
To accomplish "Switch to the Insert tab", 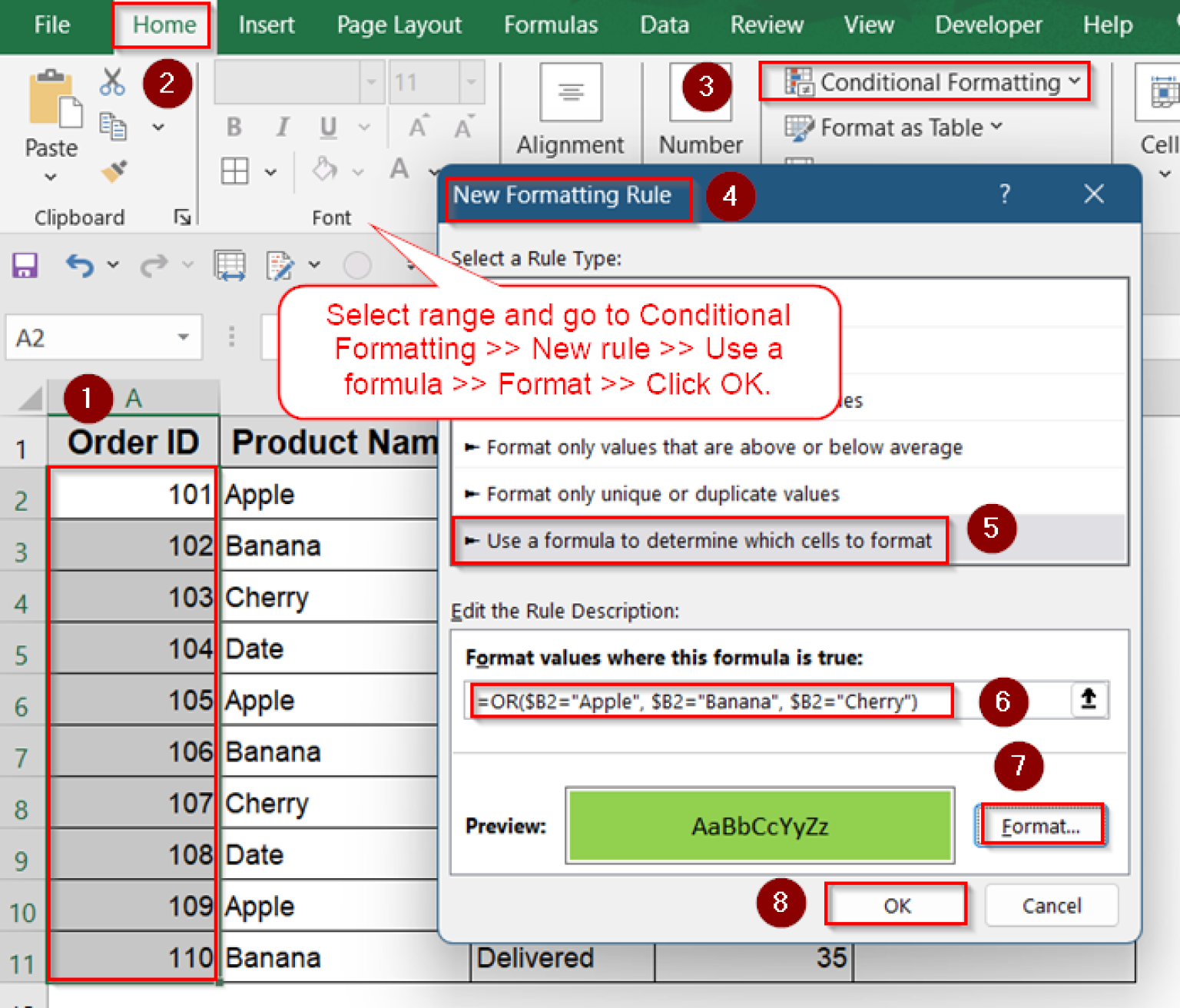I will click(x=266, y=25).
